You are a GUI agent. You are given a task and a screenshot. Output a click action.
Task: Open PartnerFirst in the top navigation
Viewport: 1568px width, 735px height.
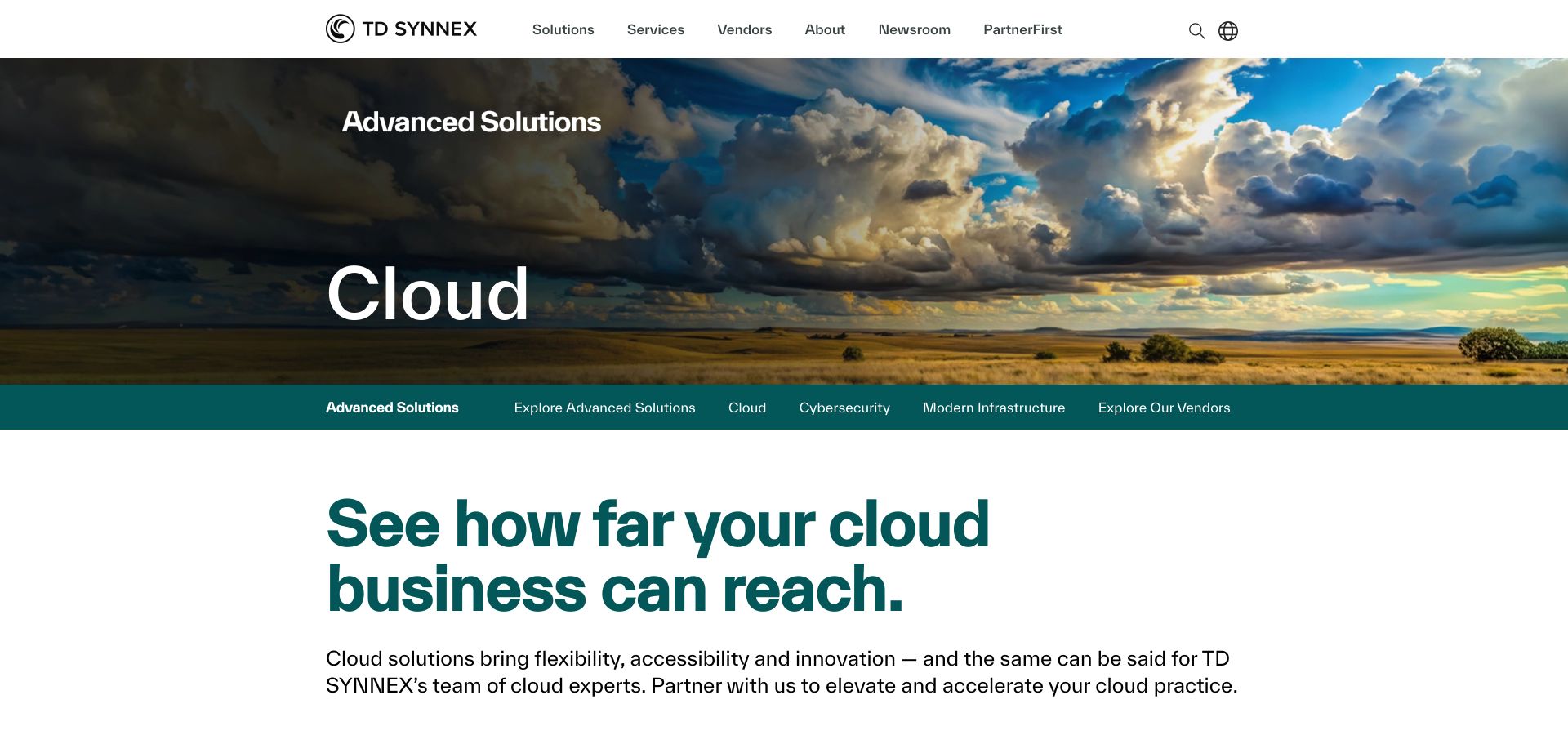pyautogui.click(x=1022, y=29)
